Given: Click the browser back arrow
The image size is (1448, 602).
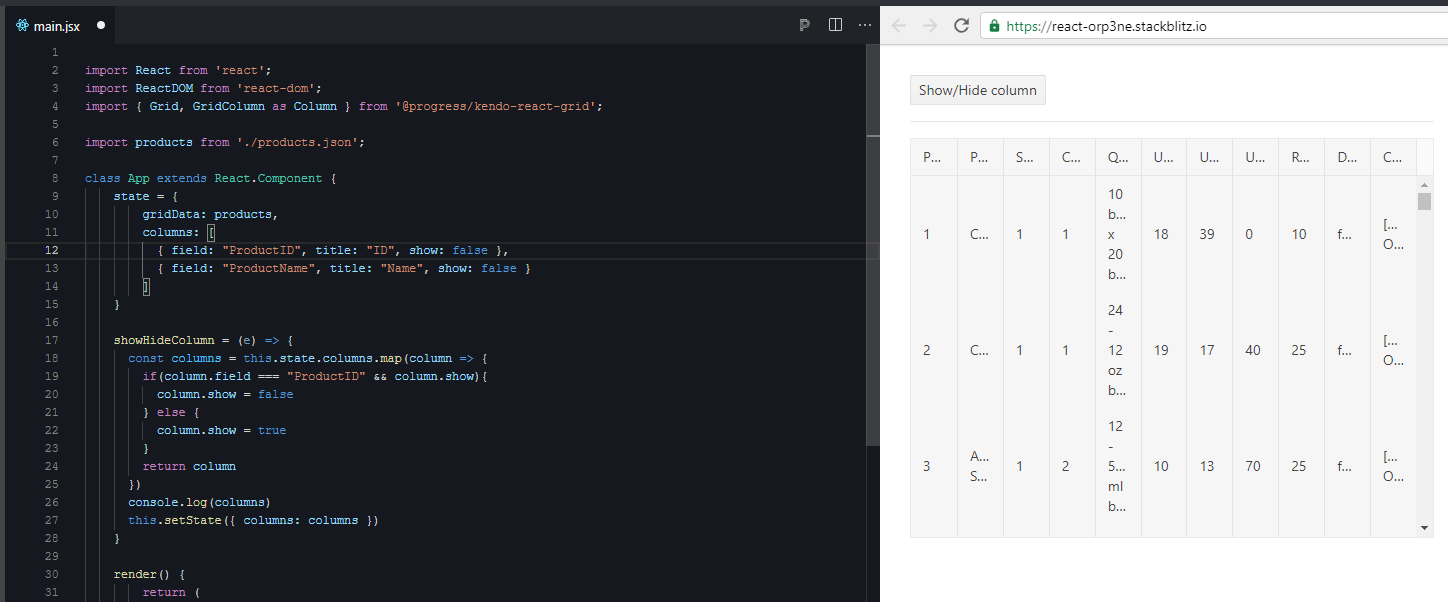Looking at the screenshot, I should pos(898,26).
